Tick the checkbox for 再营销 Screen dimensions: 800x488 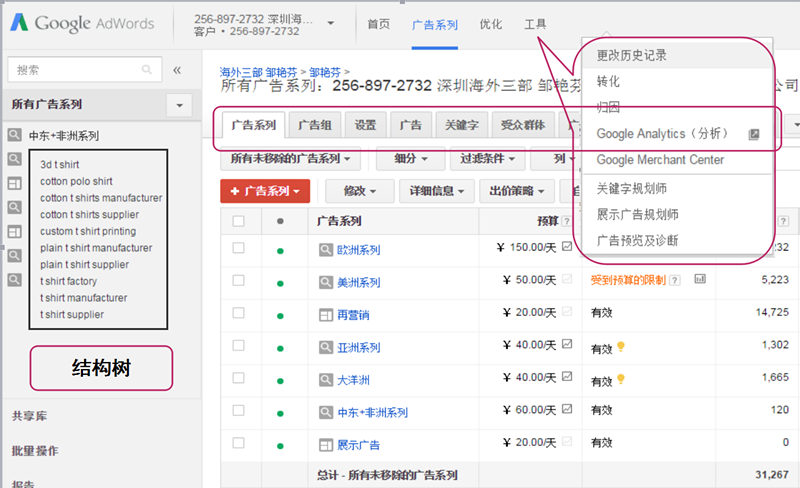pyautogui.click(x=238, y=313)
